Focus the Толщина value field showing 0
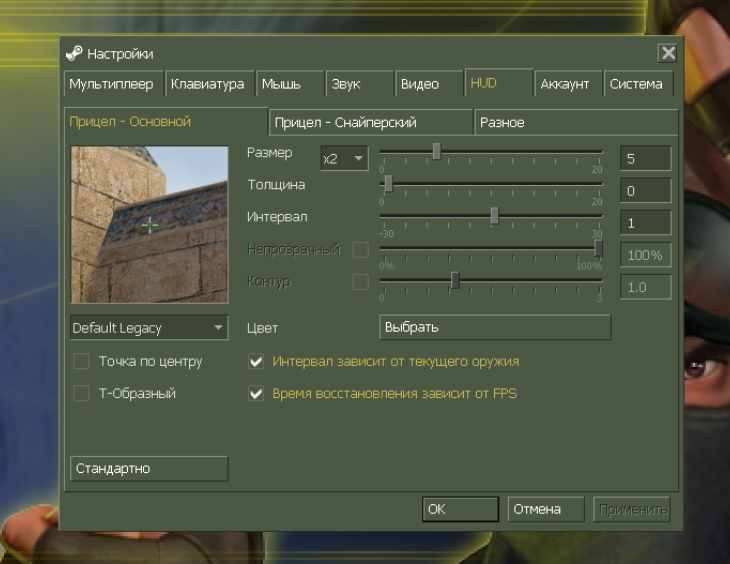 point(645,190)
